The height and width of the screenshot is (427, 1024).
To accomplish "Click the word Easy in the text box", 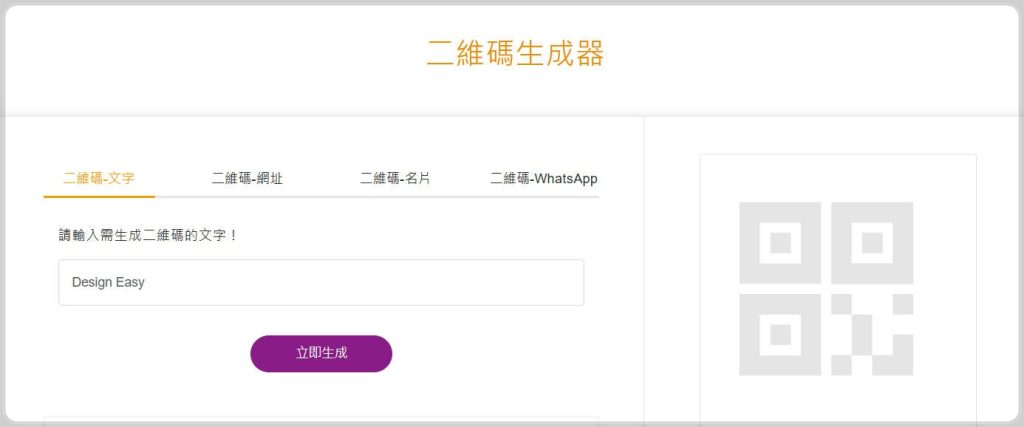I will (132, 283).
